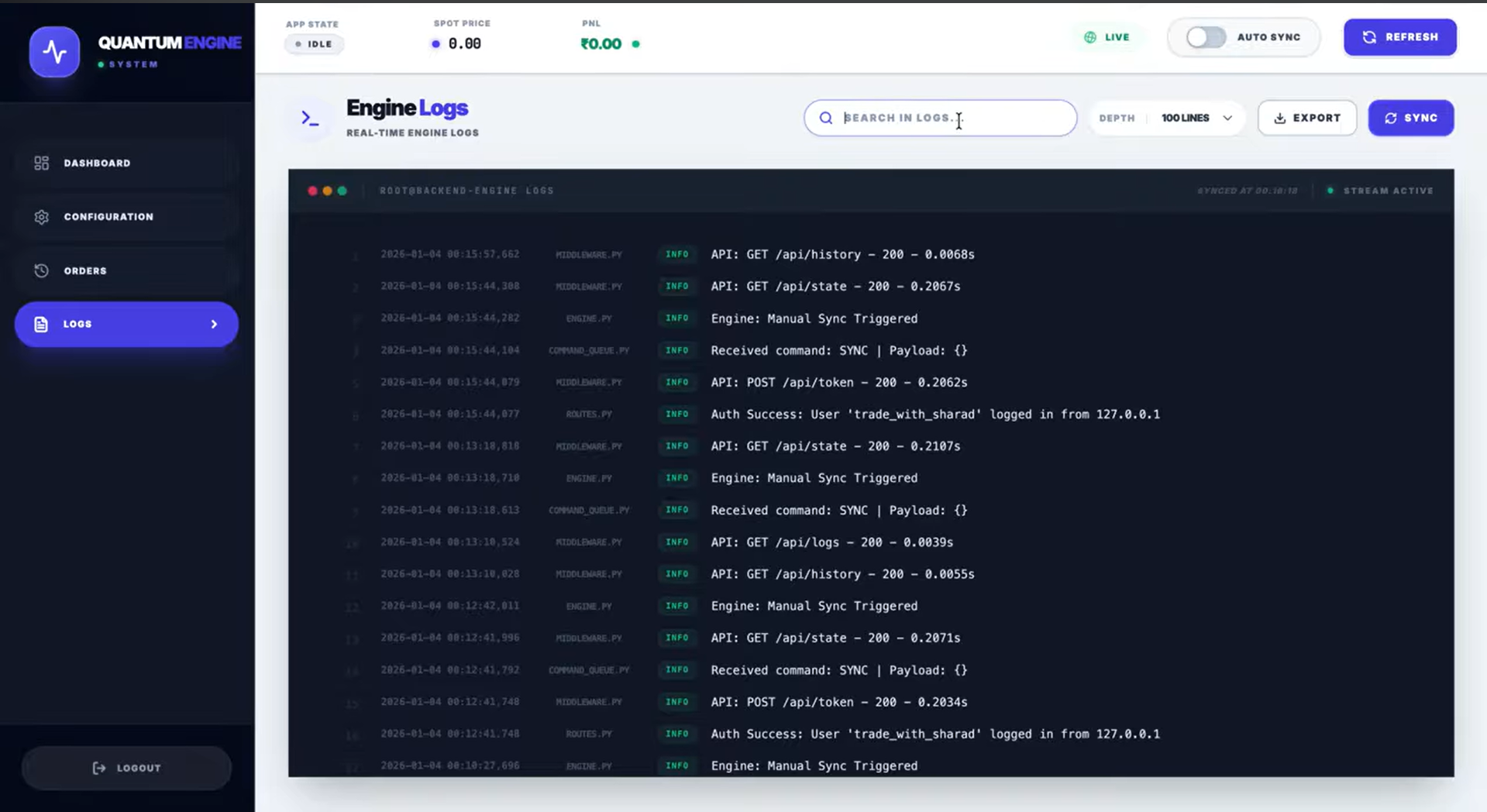Click the Quantum Engine logo icon
This screenshot has height=812, width=1487.
click(54, 51)
